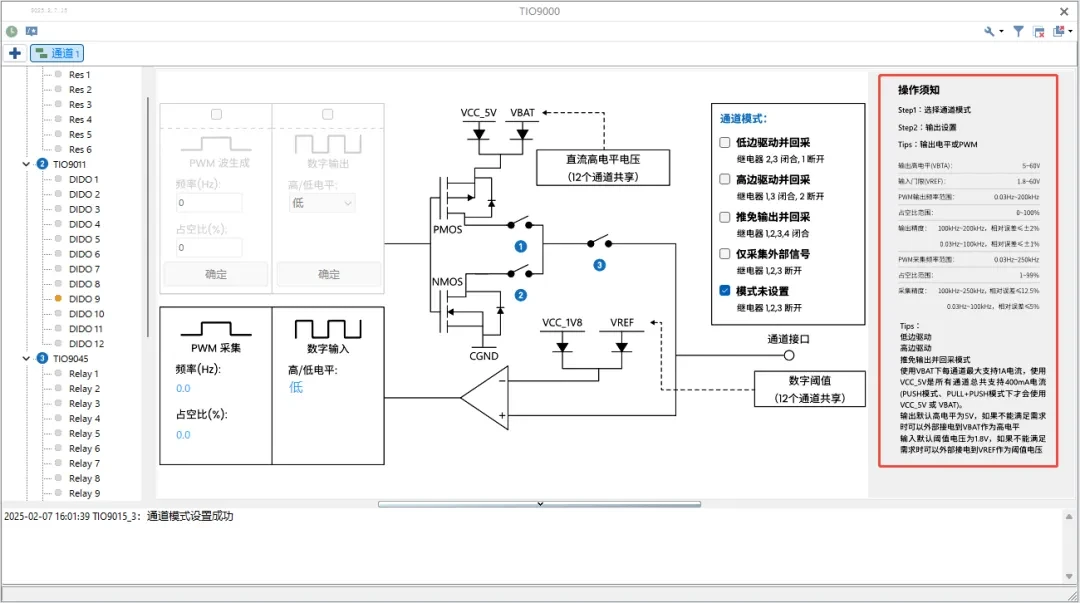Open the 高/低电平 dropdown
The width and height of the screenshot is (1080, 603).
pyautogui.click(x=320, y=203)
